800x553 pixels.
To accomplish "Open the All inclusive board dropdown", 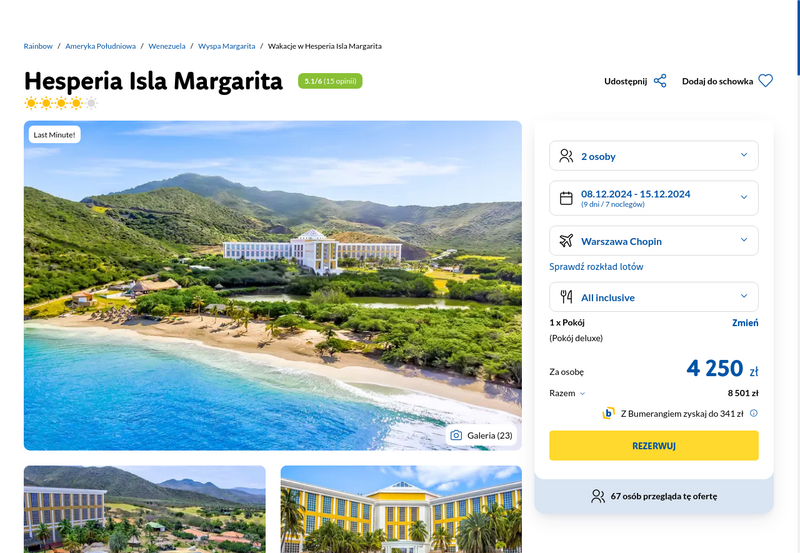I will click(654, 297).
